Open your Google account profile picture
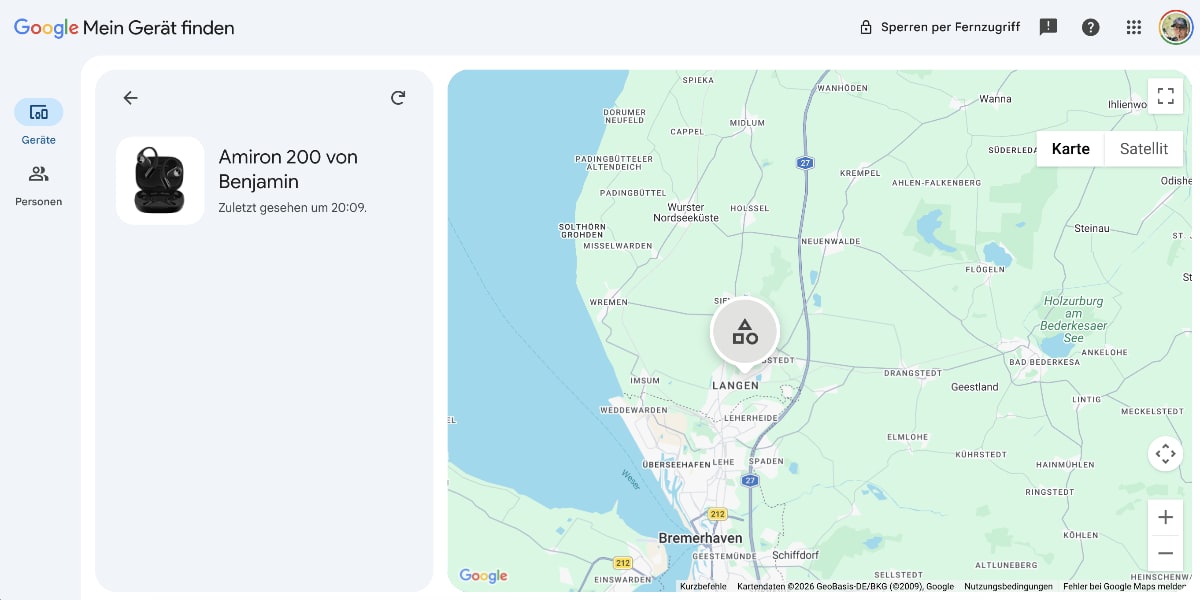The width and height of the screenshot is (1200, 600). (1176, 27)
